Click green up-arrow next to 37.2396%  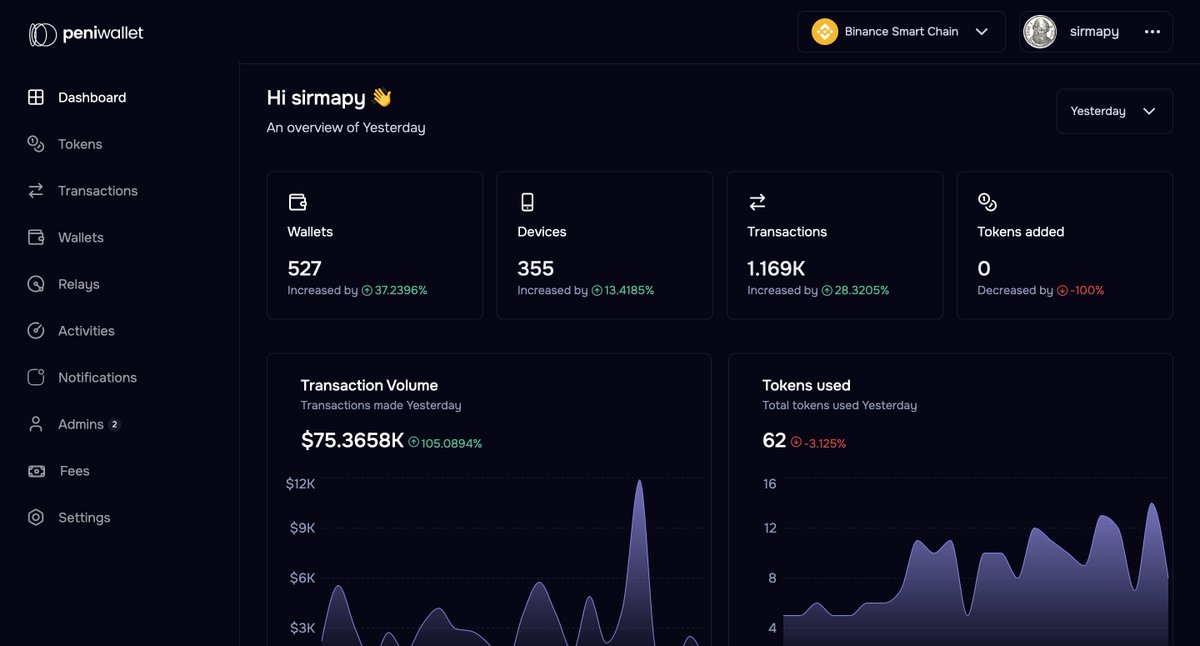coord(367,291)
